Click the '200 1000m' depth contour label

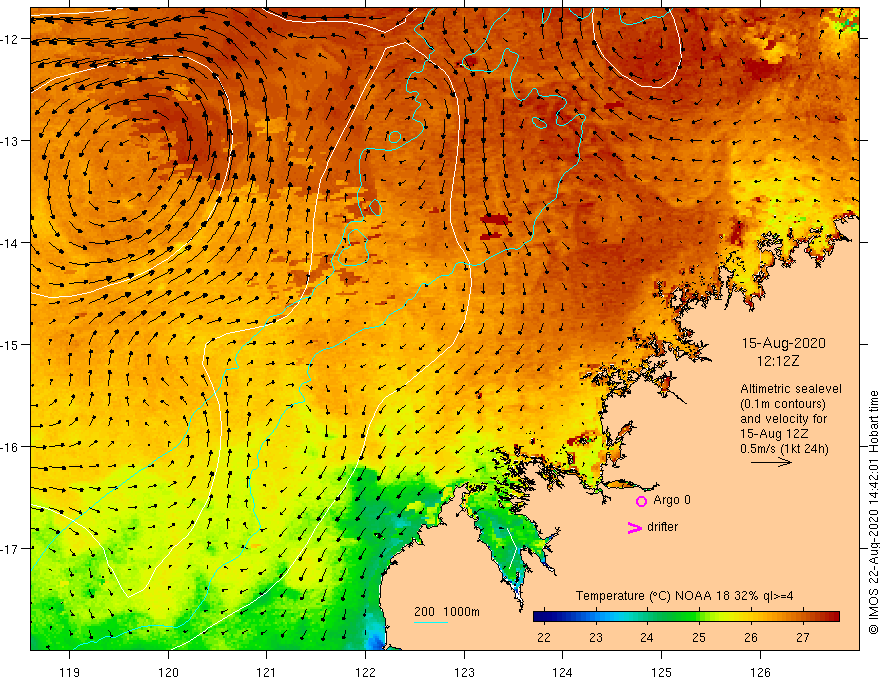click(447, 612)
